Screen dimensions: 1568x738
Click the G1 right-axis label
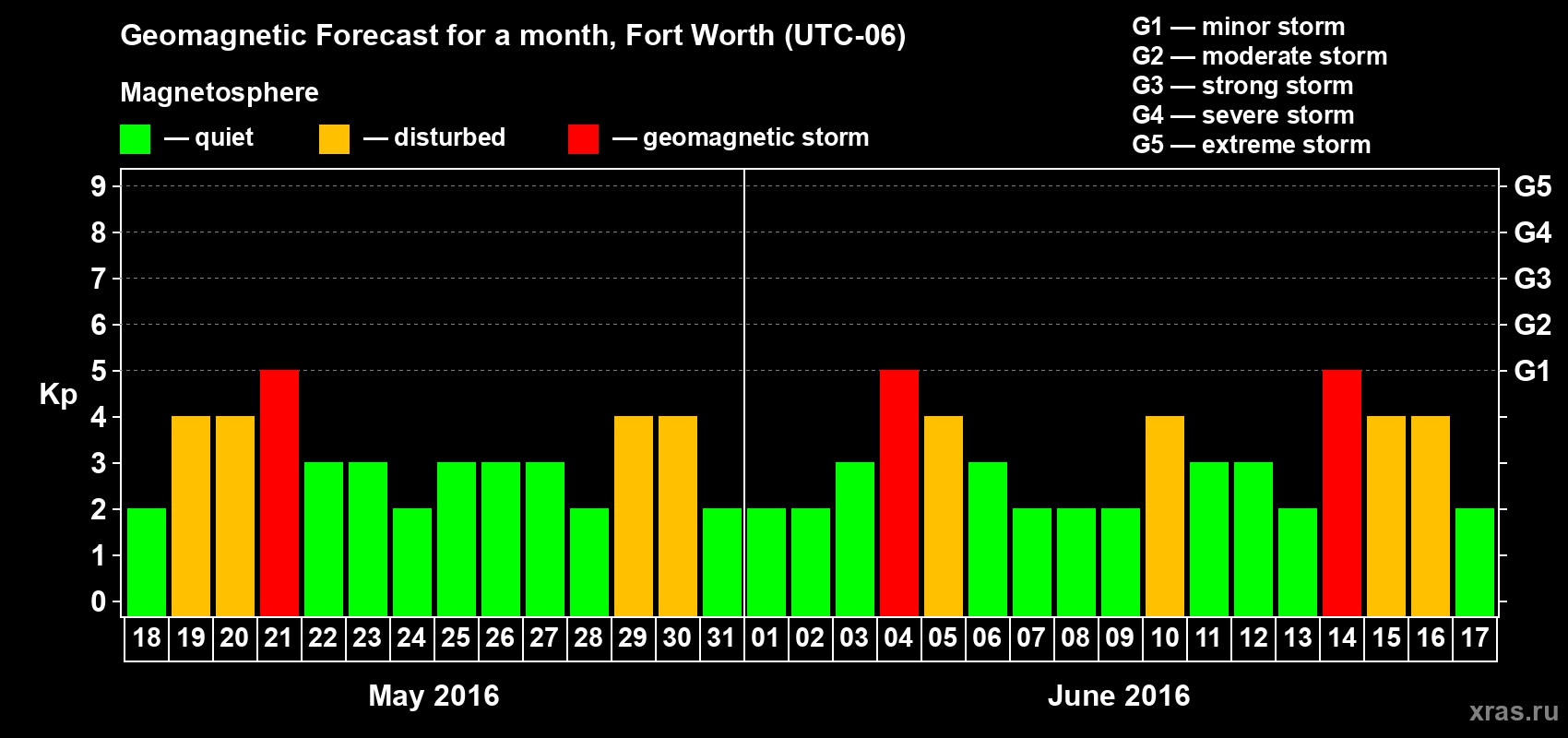(1532, 371)
